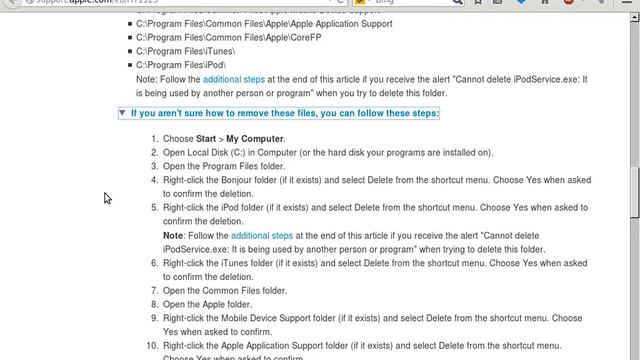Click the scrollbar up arrow
The height and width of the screenshot is (360, 640).
click(634, 17)
